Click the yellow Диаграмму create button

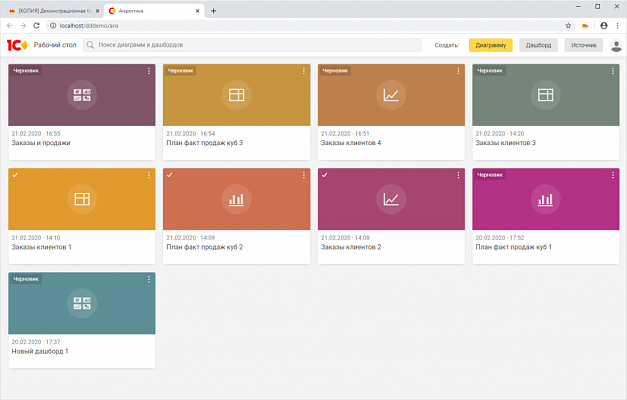point(490,45)
